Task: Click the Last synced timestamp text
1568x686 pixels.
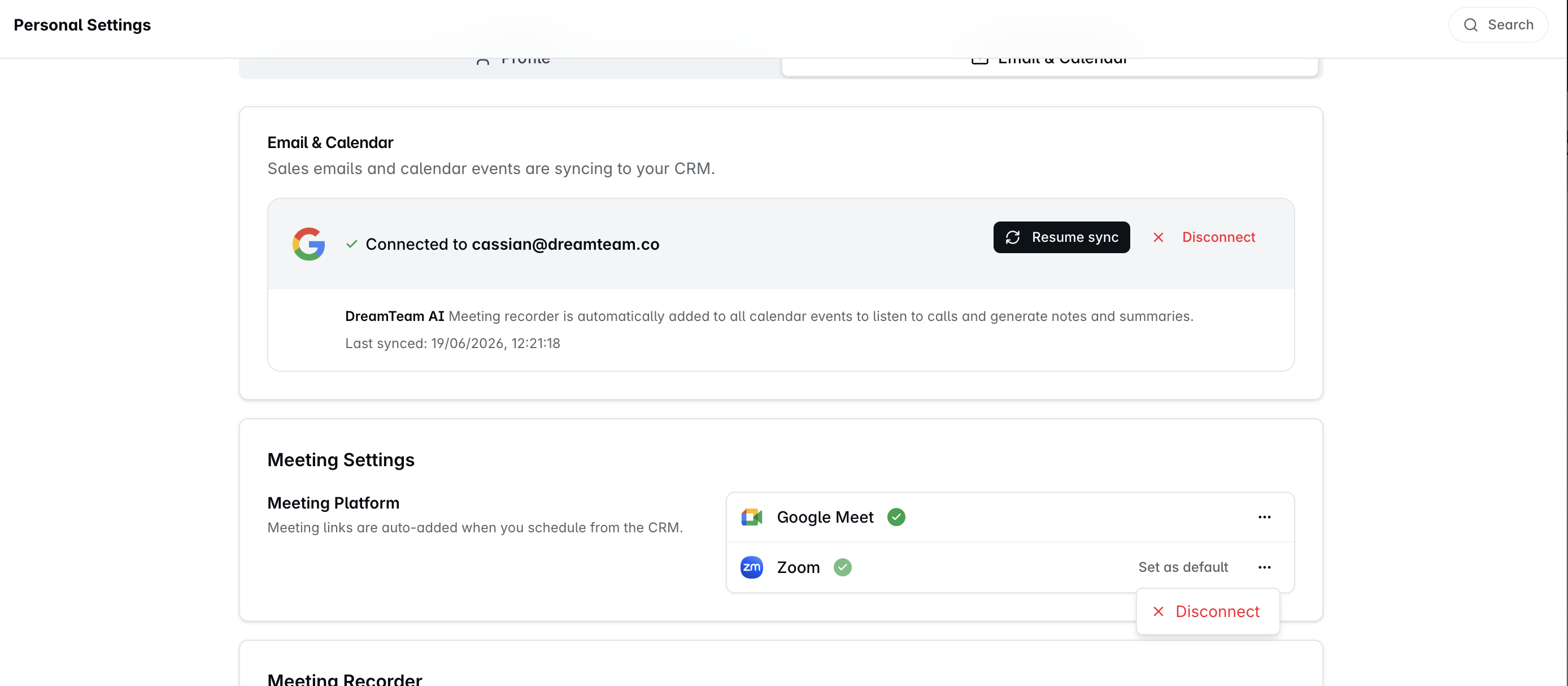Action: (452, 344)
